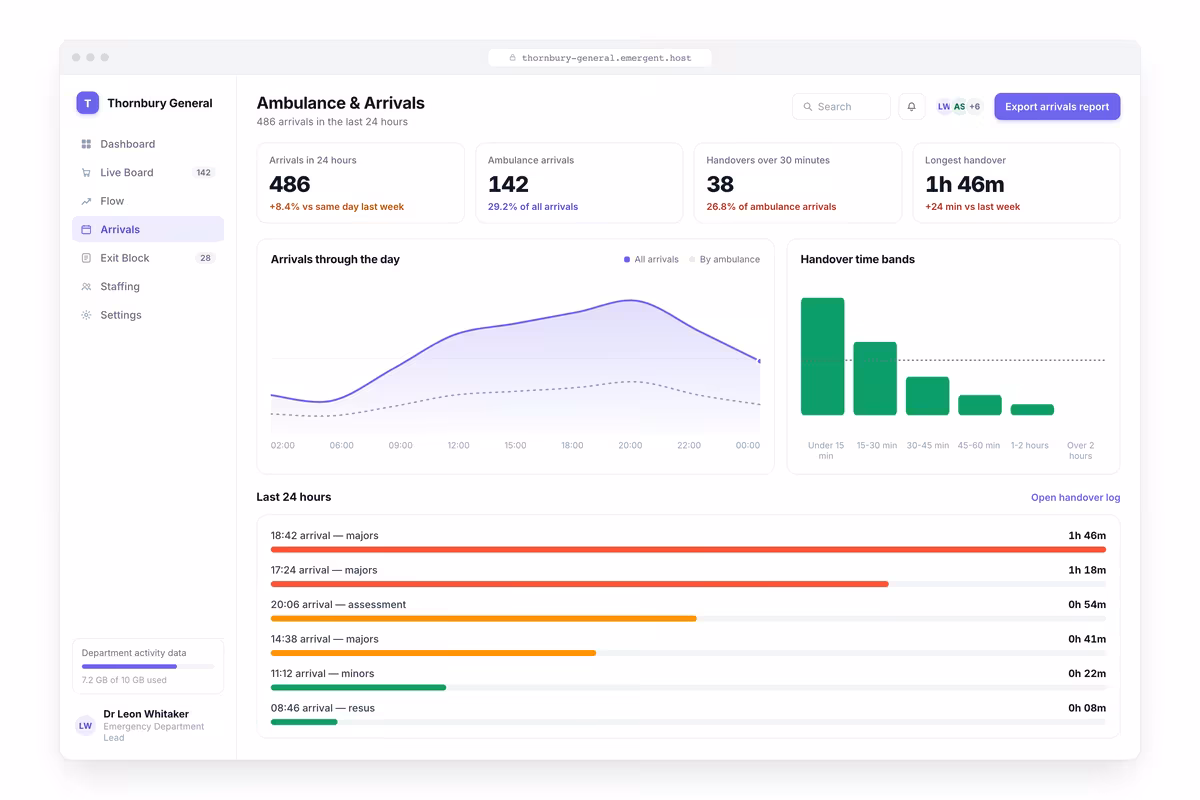This screenshot has height=800, width=1200.
Task: Click the Live Board cart icon
Action: [x=86, y=173]
